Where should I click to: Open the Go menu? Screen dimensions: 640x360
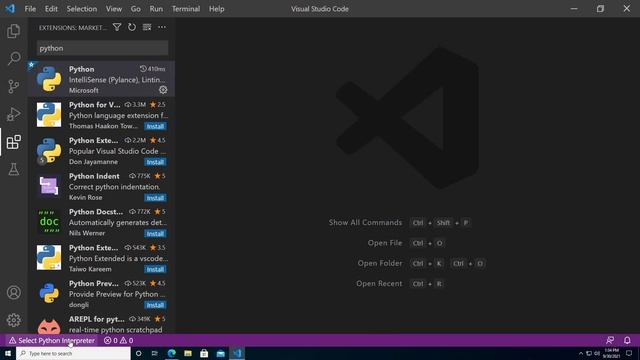(x=136, y=9)
